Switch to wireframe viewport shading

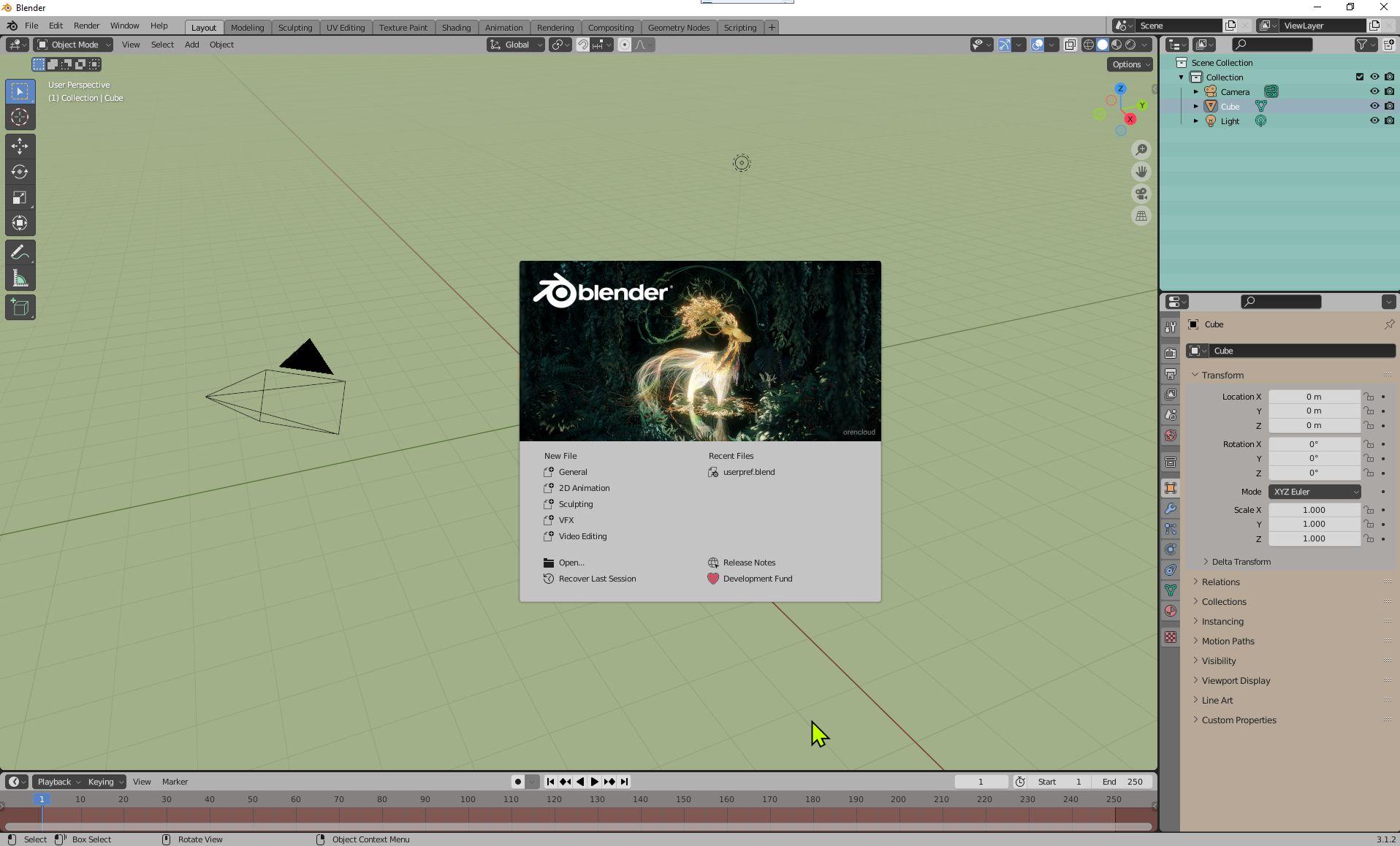(1088, 45)
